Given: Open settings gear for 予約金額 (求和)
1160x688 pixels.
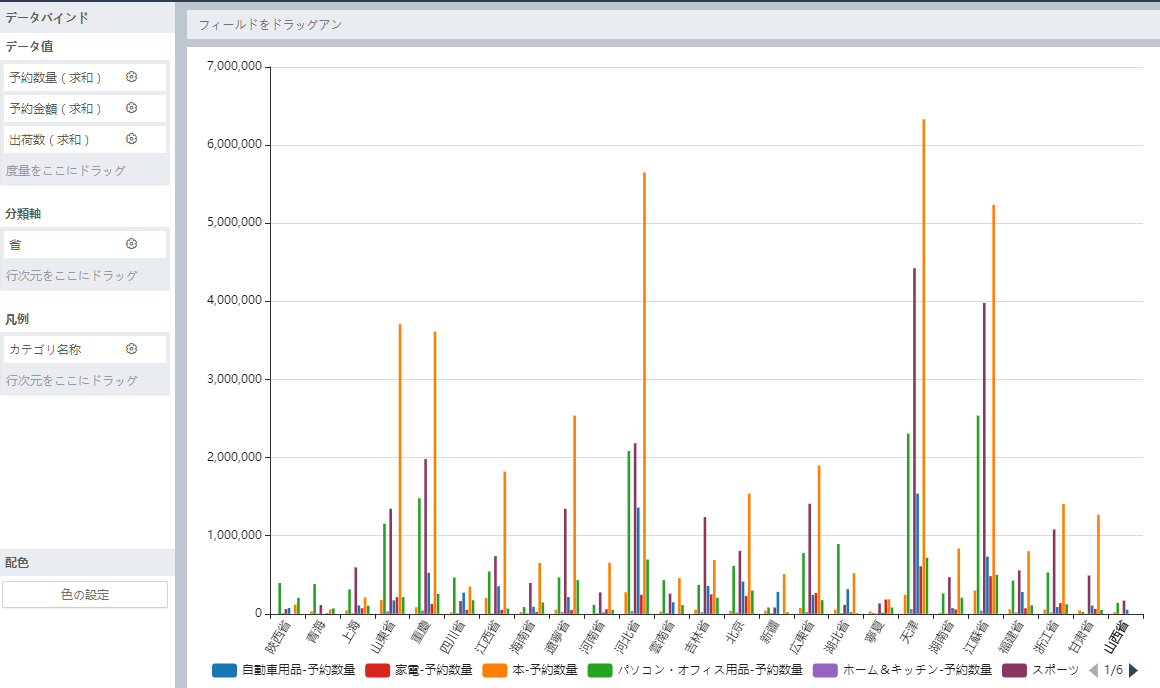Looking at the screenshot, I should pos(132,108).
